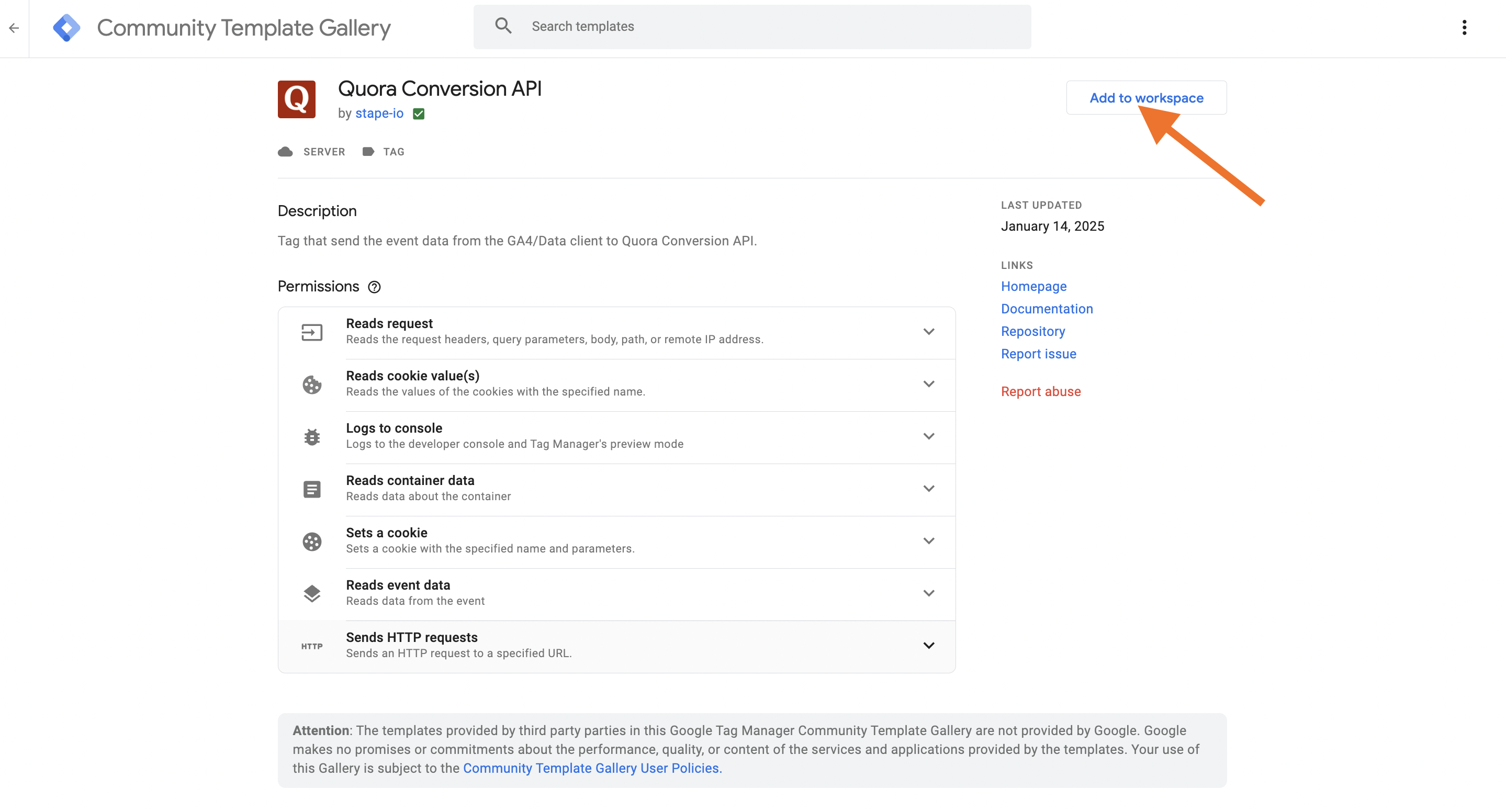Click the January 14, 2025 date
This screenshot has width=1506, height=812.
(x=1052, y=226)
